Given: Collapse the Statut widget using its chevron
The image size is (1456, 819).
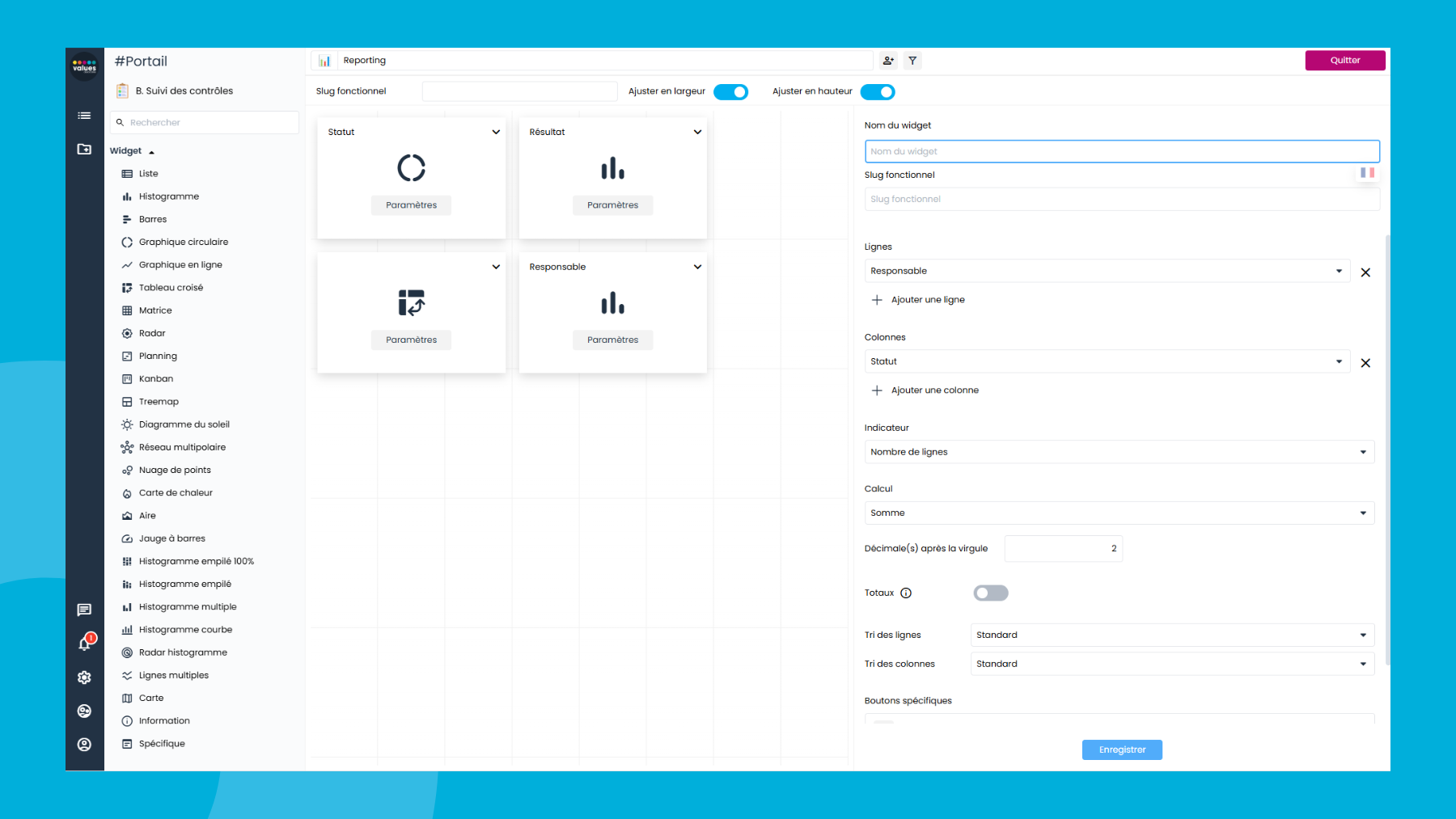Looking at the screenshot, I should [x=495, y=132].
